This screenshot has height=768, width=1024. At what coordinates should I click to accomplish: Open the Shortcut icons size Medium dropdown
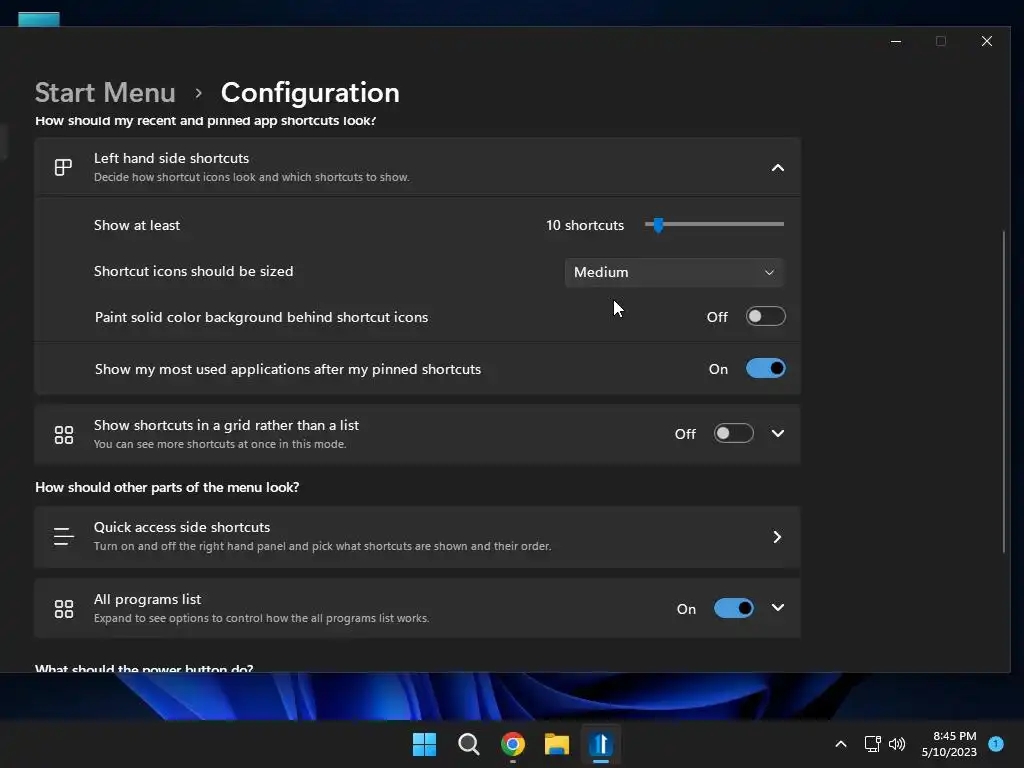[674, 272]
